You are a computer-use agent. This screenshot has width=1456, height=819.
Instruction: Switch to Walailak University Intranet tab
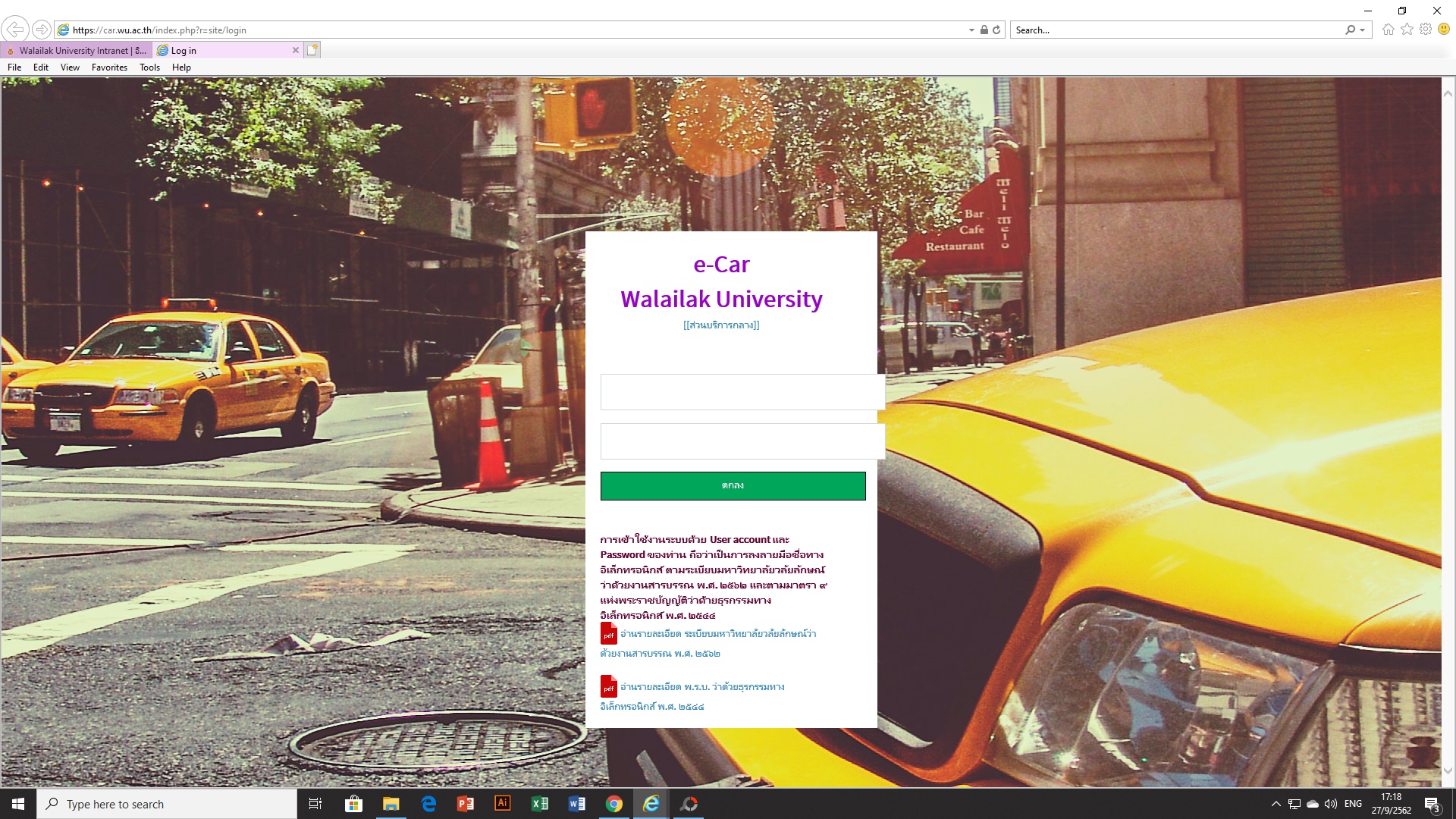pos(76,51)
